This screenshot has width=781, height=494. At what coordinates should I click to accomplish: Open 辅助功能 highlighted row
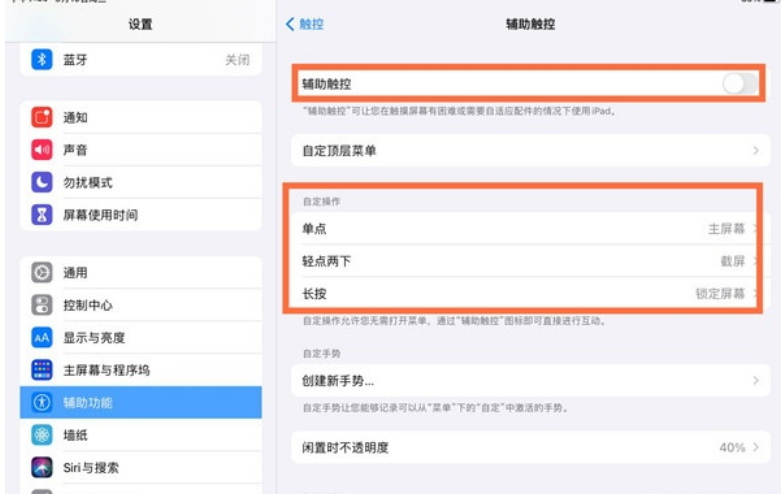pos(140,402)
